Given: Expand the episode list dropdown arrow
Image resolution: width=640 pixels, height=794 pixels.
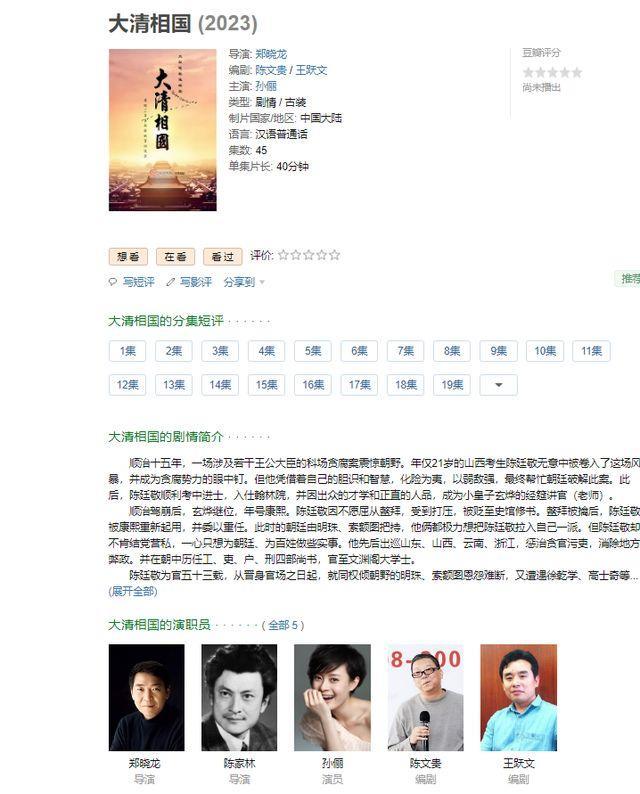Looking at the screenshot, I should pyautogui.click(x=499, y=385).
